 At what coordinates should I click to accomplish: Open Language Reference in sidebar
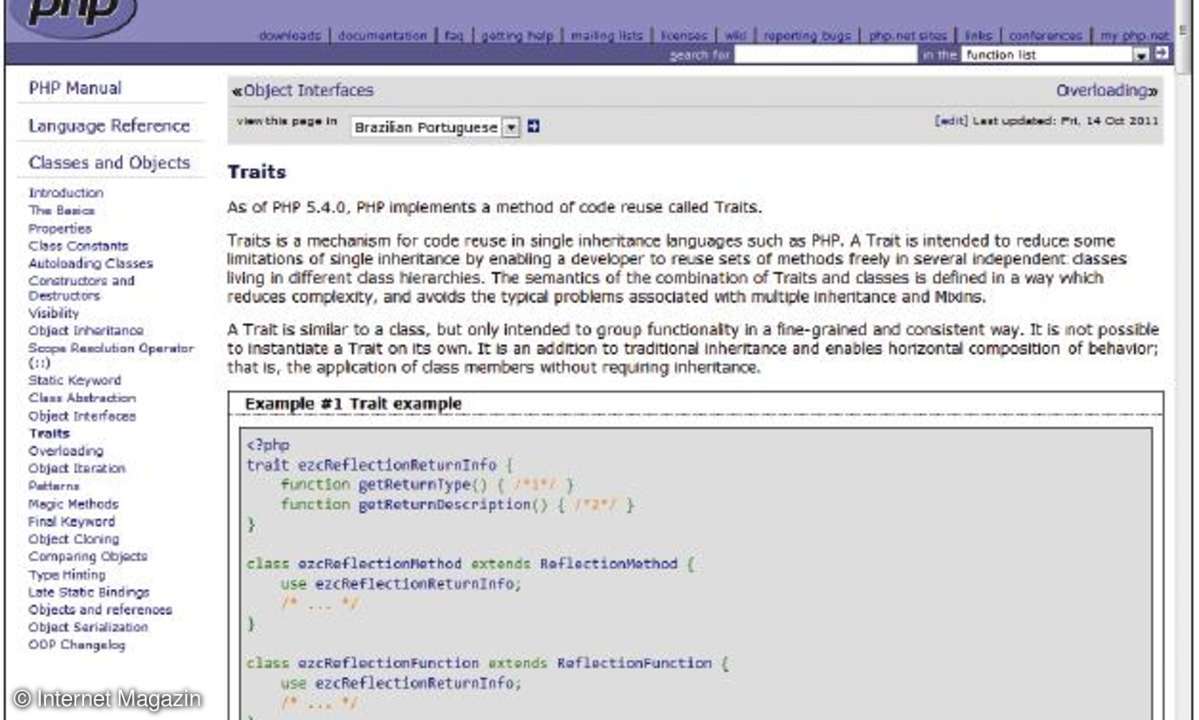pyautogui.click(x=109, y=125)
